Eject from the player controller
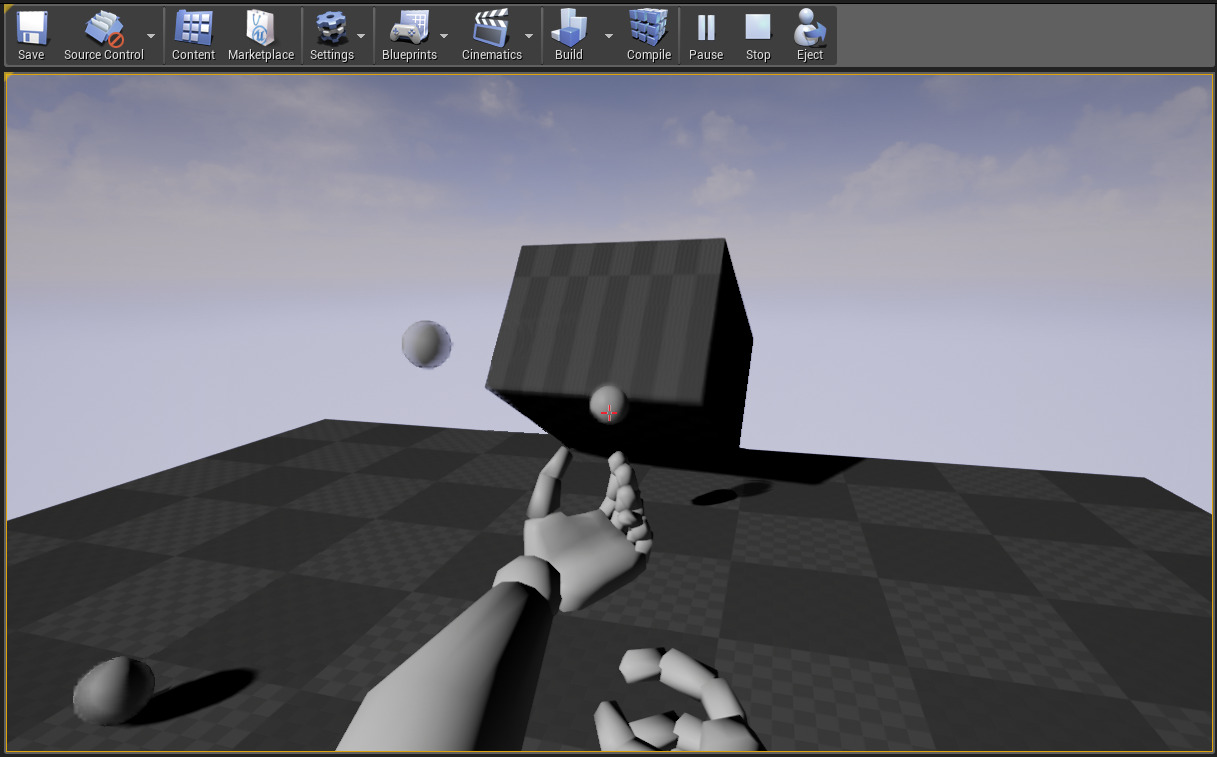This screenshot has height=757, width=1217. [810, 36]
